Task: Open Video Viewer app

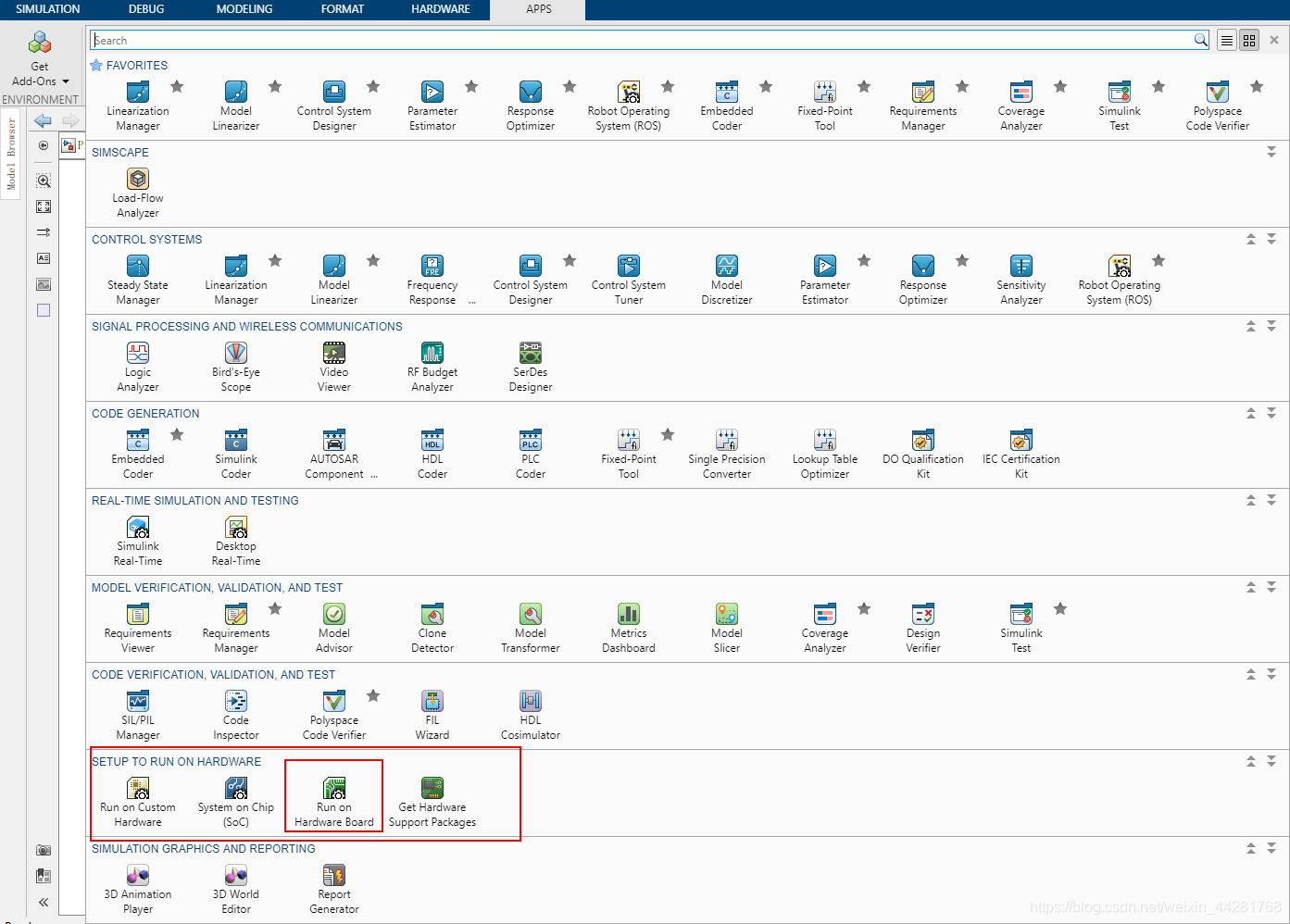Action: [334, 367]
